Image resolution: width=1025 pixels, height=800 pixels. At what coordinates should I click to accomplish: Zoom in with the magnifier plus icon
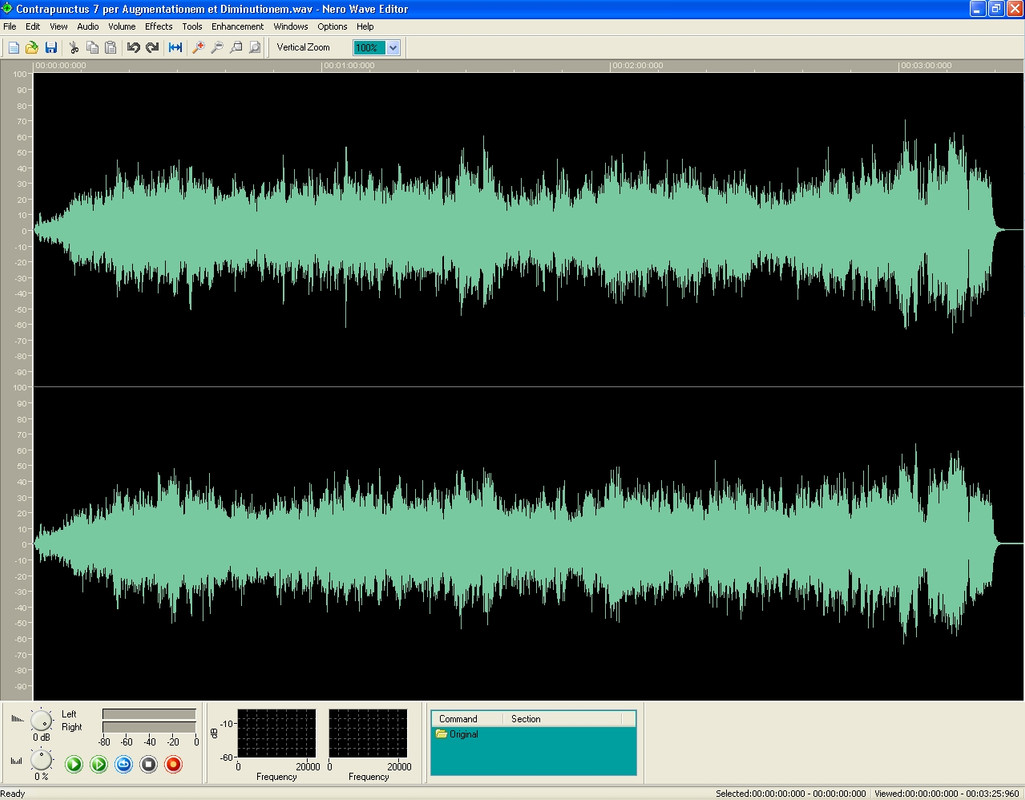pyautogui.click(x=198, y=48)
